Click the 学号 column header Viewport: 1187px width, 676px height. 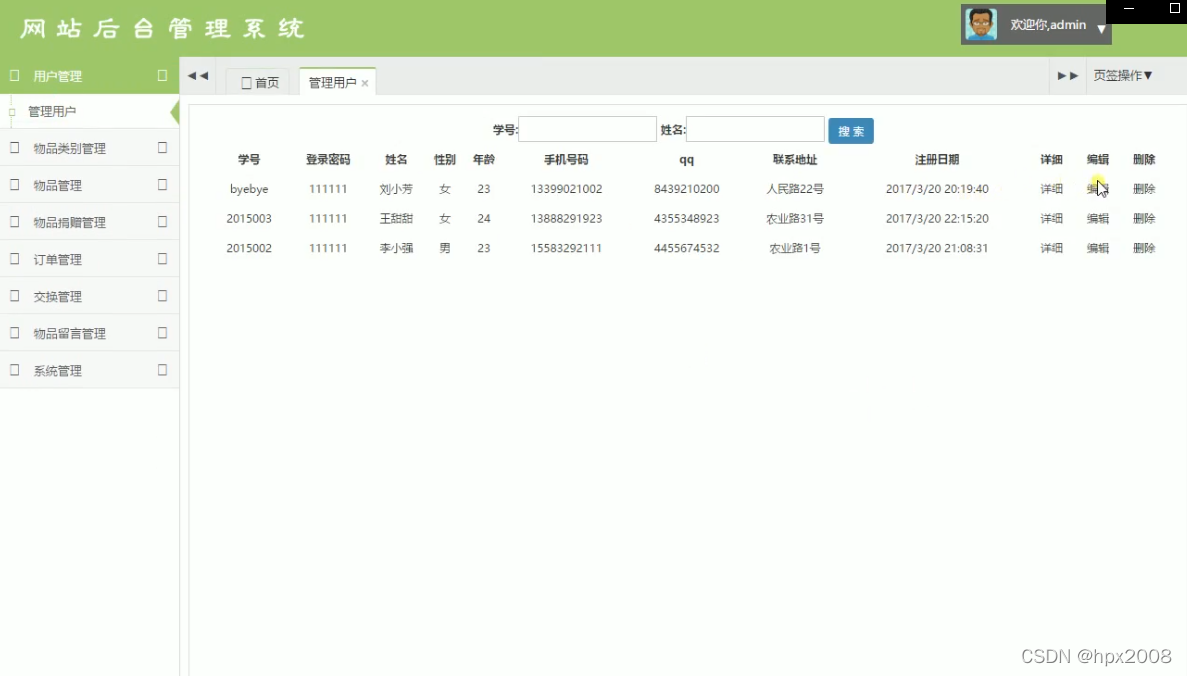(249, 160)
